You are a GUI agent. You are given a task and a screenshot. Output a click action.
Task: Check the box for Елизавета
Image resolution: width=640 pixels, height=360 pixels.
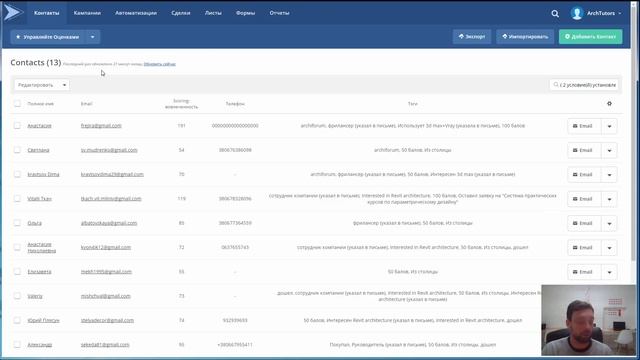point(17,271)
